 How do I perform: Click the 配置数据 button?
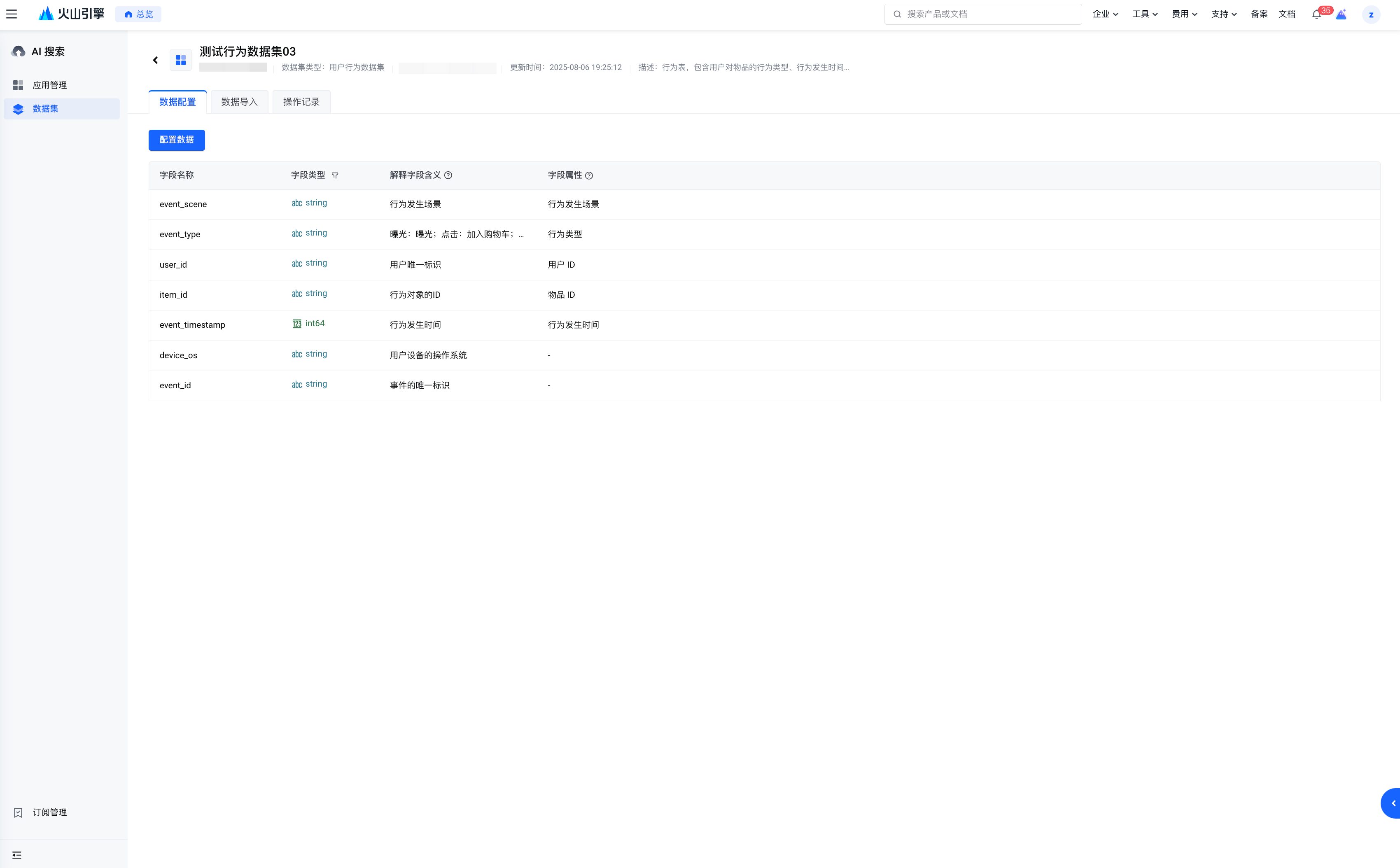pos(177,140)
